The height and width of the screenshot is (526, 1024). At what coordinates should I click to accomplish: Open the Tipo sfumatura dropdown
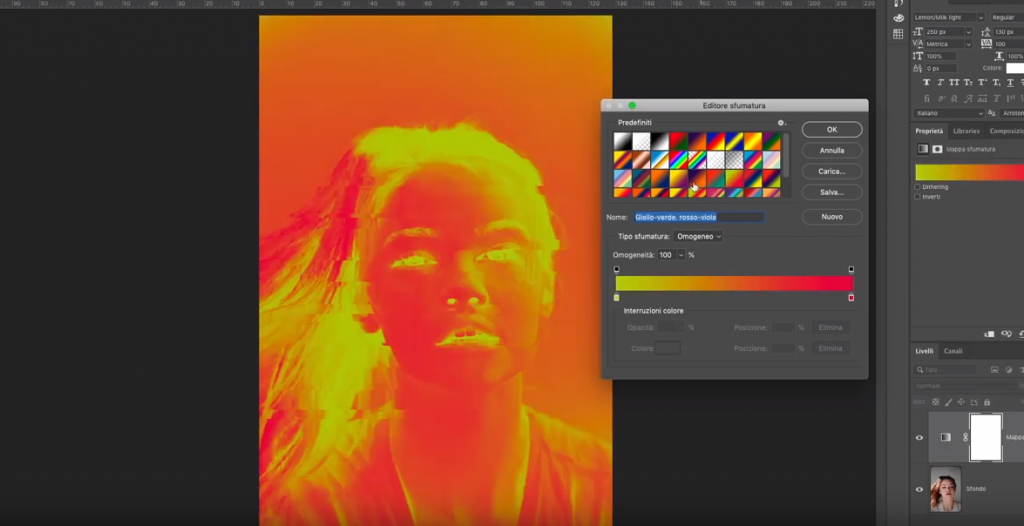coord(698,236)
